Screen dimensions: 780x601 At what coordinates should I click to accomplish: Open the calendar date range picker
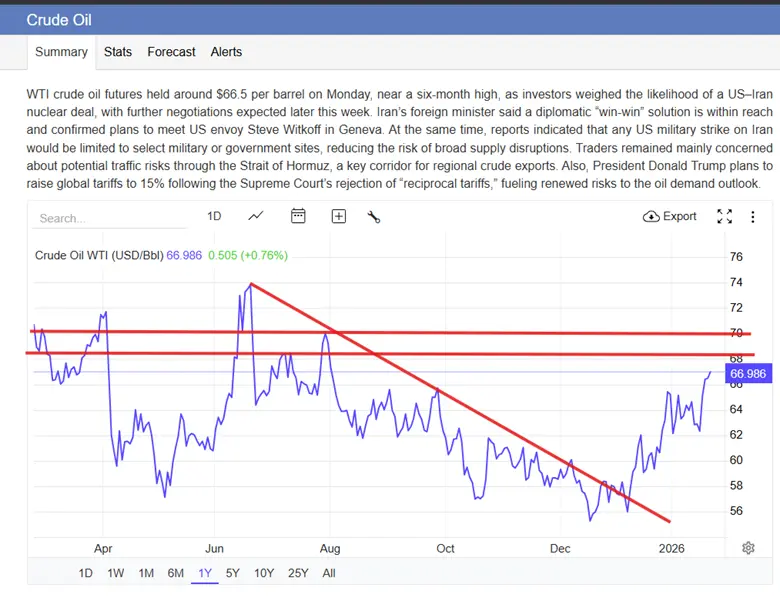pyautogui.click(x=298, y=216)
